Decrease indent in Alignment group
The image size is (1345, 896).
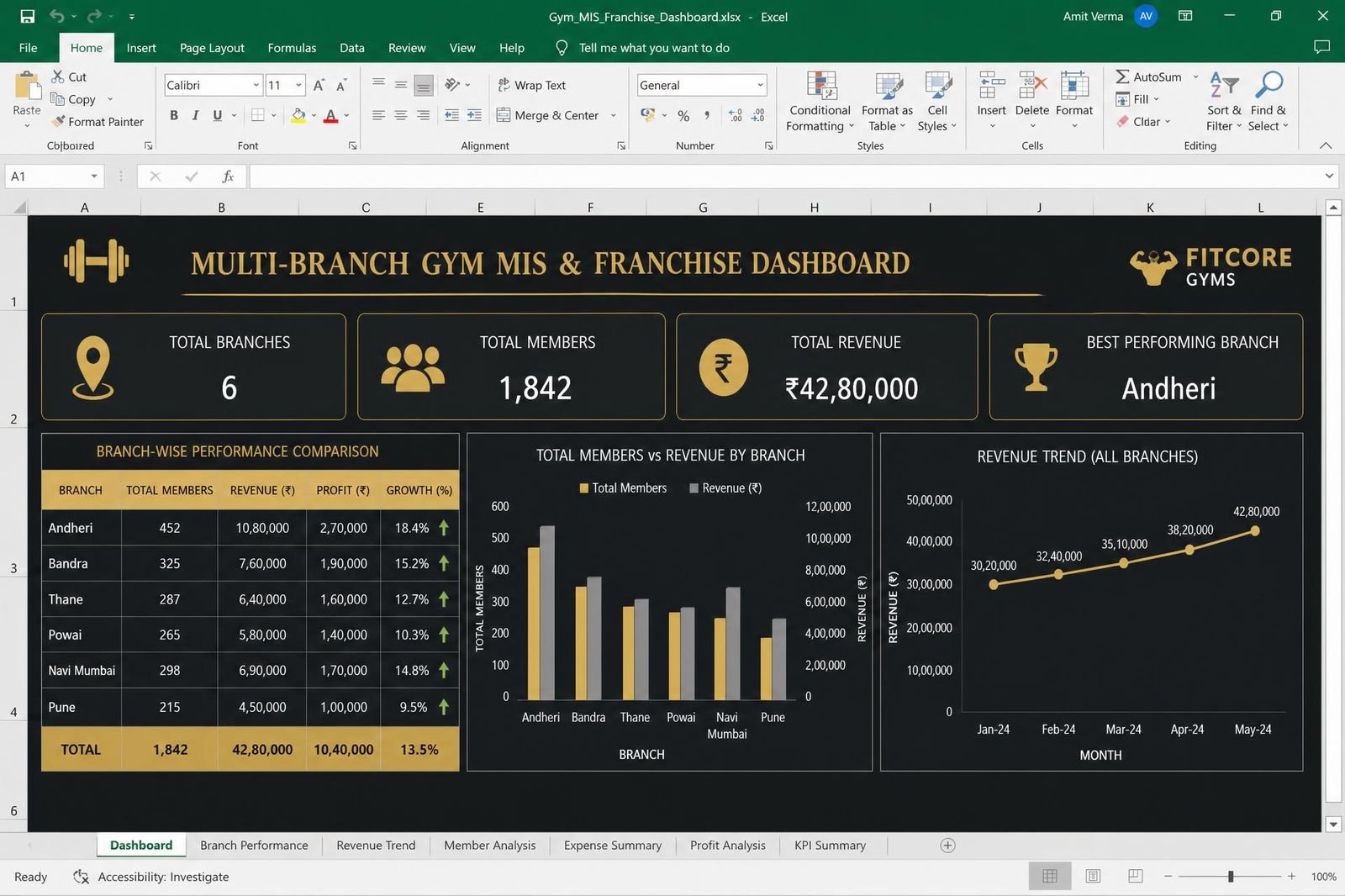pos(451,115)
